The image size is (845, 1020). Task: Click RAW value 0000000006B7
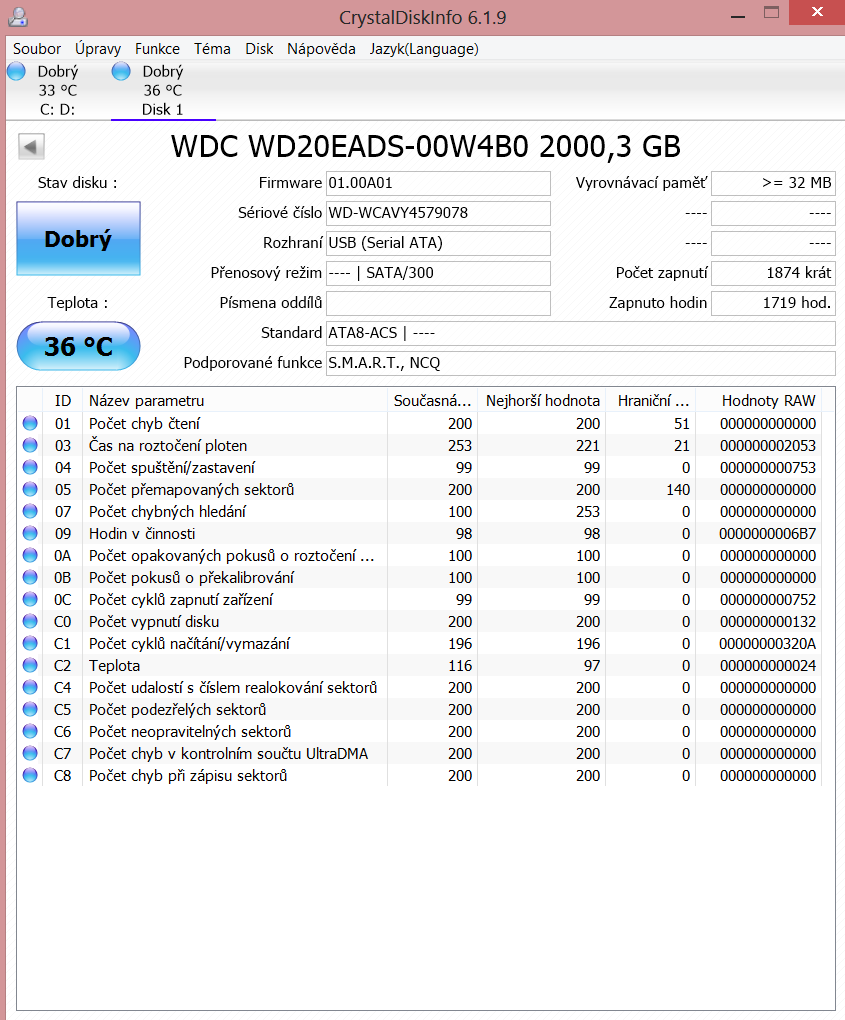click(x=768, y=533)
